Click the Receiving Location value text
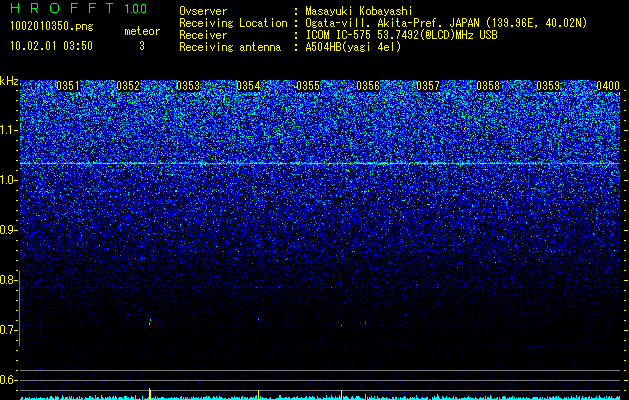The width and height of the screenshot is (629, 400). click(446, 23)
